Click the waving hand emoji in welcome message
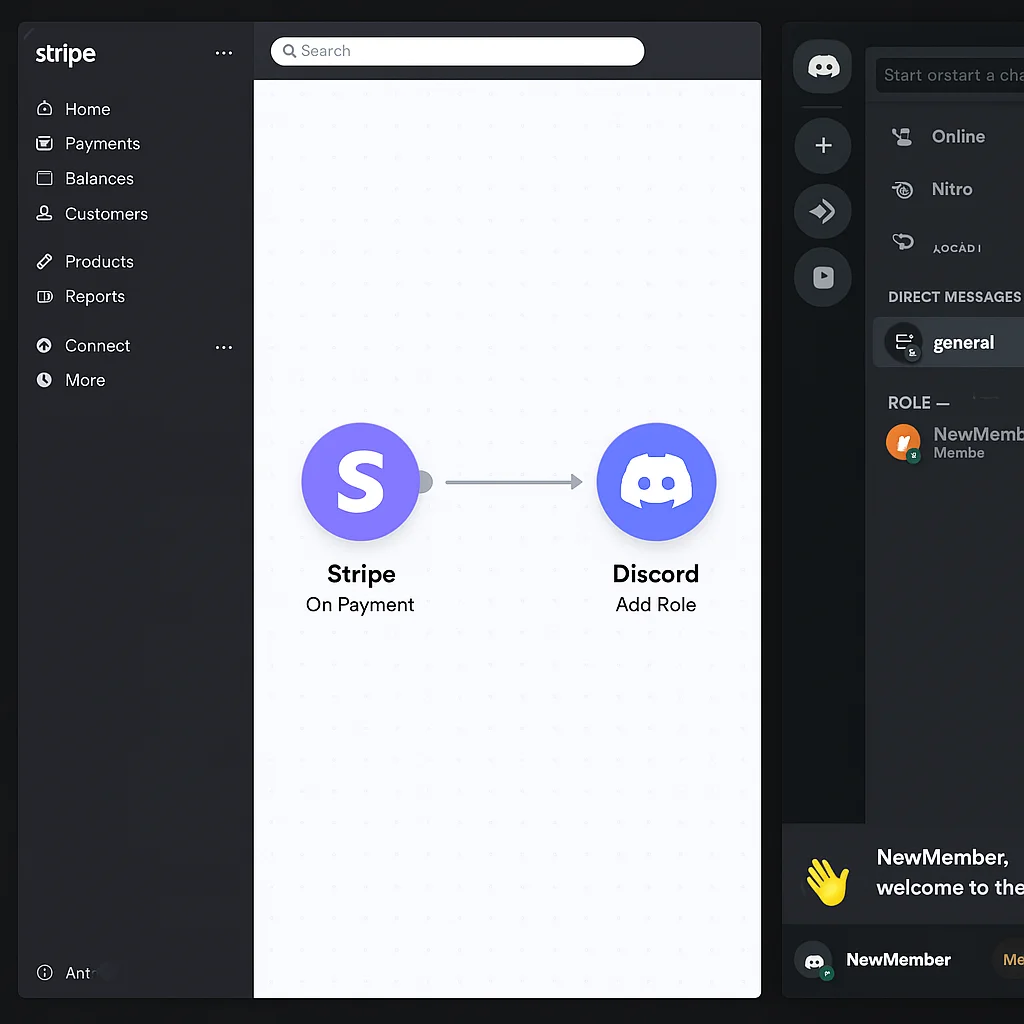The height and width of the screenshot is (1024, 1024). (x=827, y=882)
